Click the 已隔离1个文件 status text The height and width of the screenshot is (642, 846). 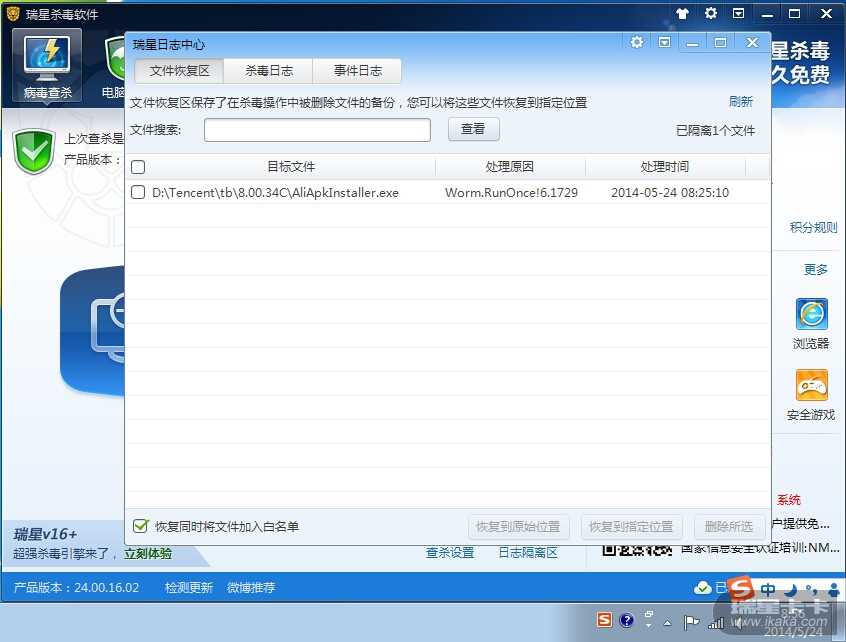tap(715, 131)
